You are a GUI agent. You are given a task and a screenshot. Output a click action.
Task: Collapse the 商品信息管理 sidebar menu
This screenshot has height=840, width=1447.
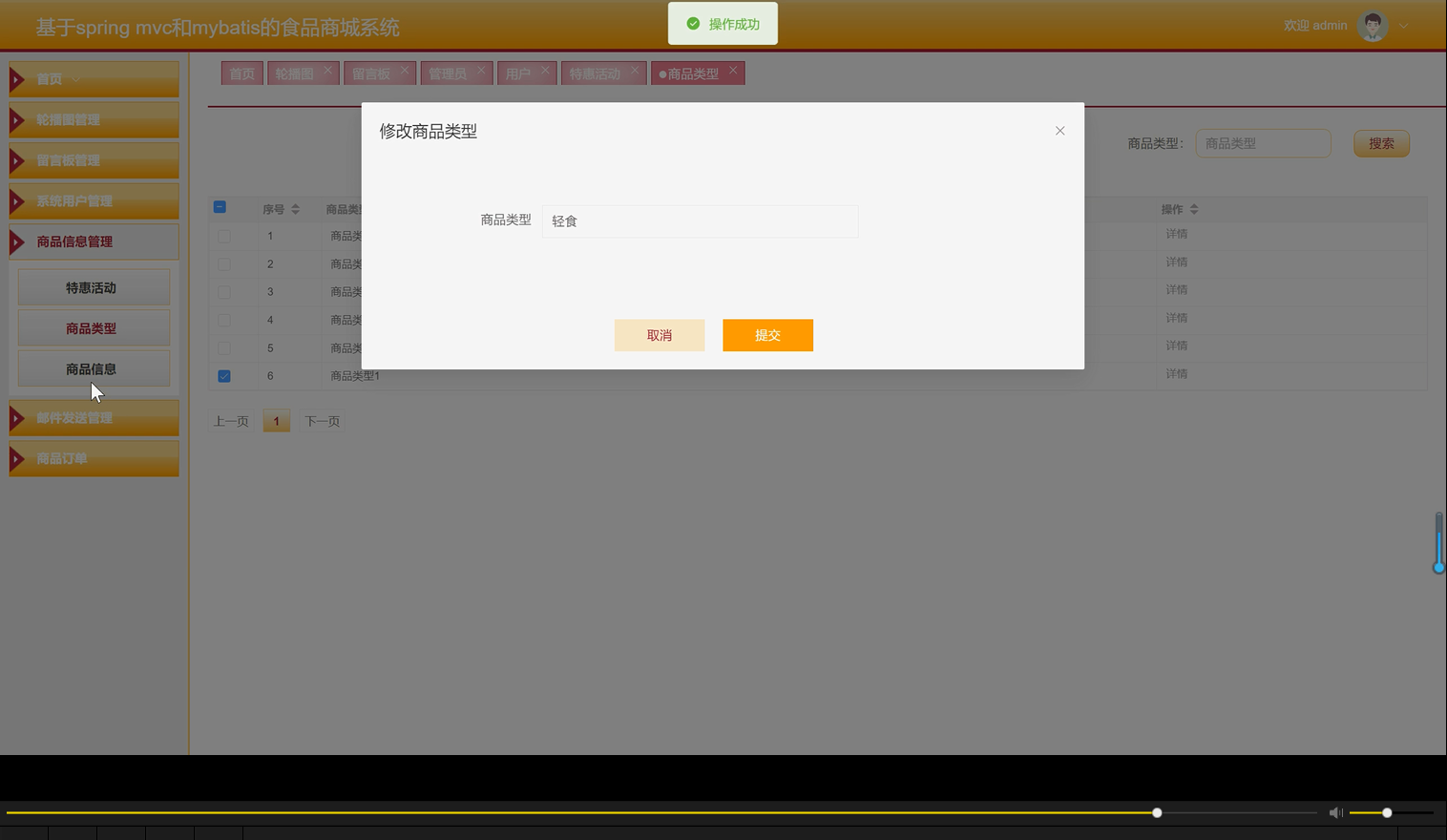[94, 241]
